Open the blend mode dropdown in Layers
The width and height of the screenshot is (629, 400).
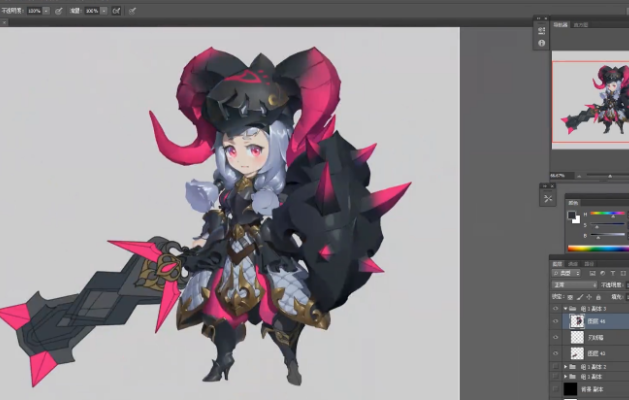pos(574,285)
